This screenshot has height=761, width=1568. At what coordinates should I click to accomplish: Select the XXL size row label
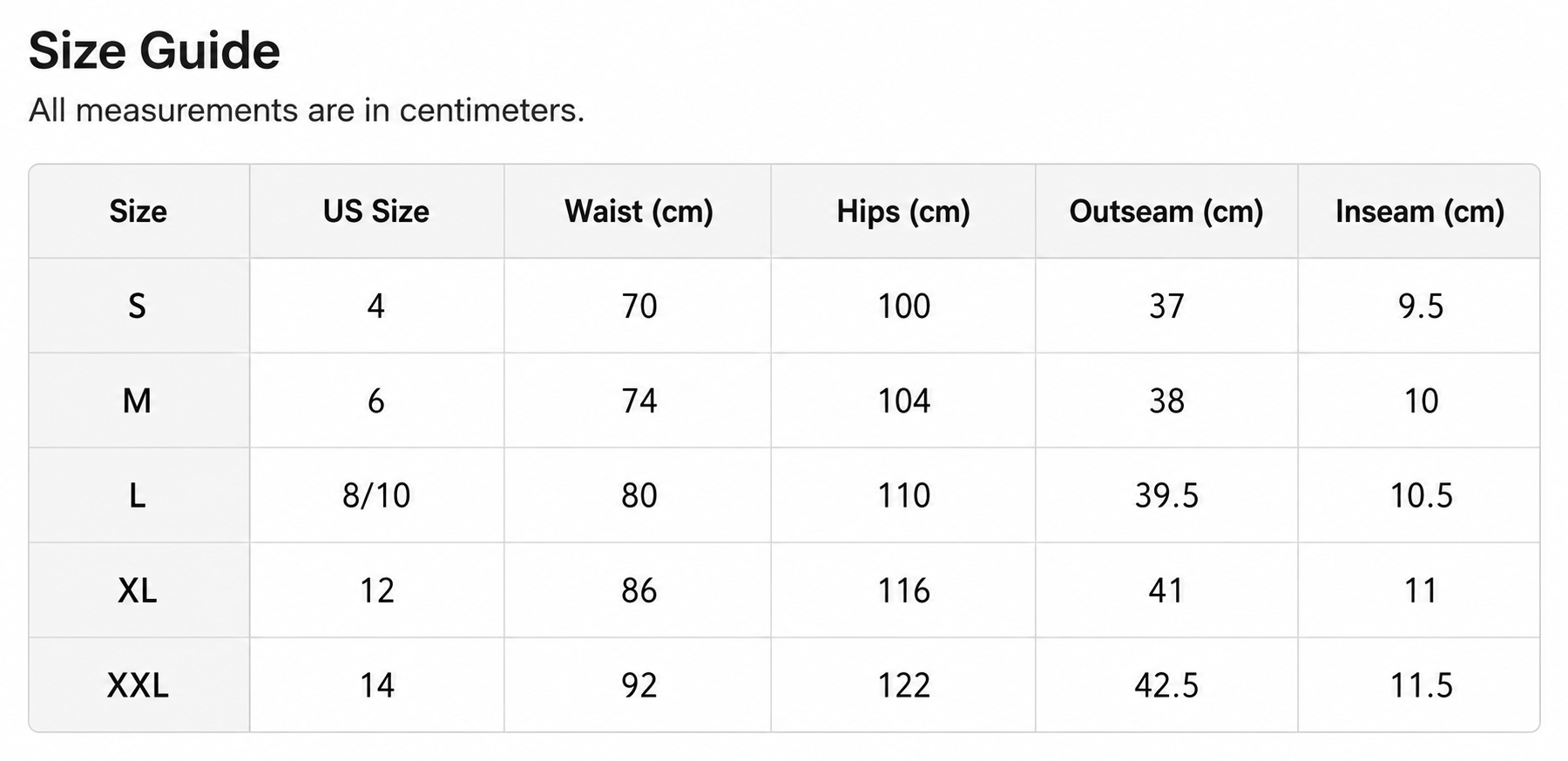pos(138,686)
